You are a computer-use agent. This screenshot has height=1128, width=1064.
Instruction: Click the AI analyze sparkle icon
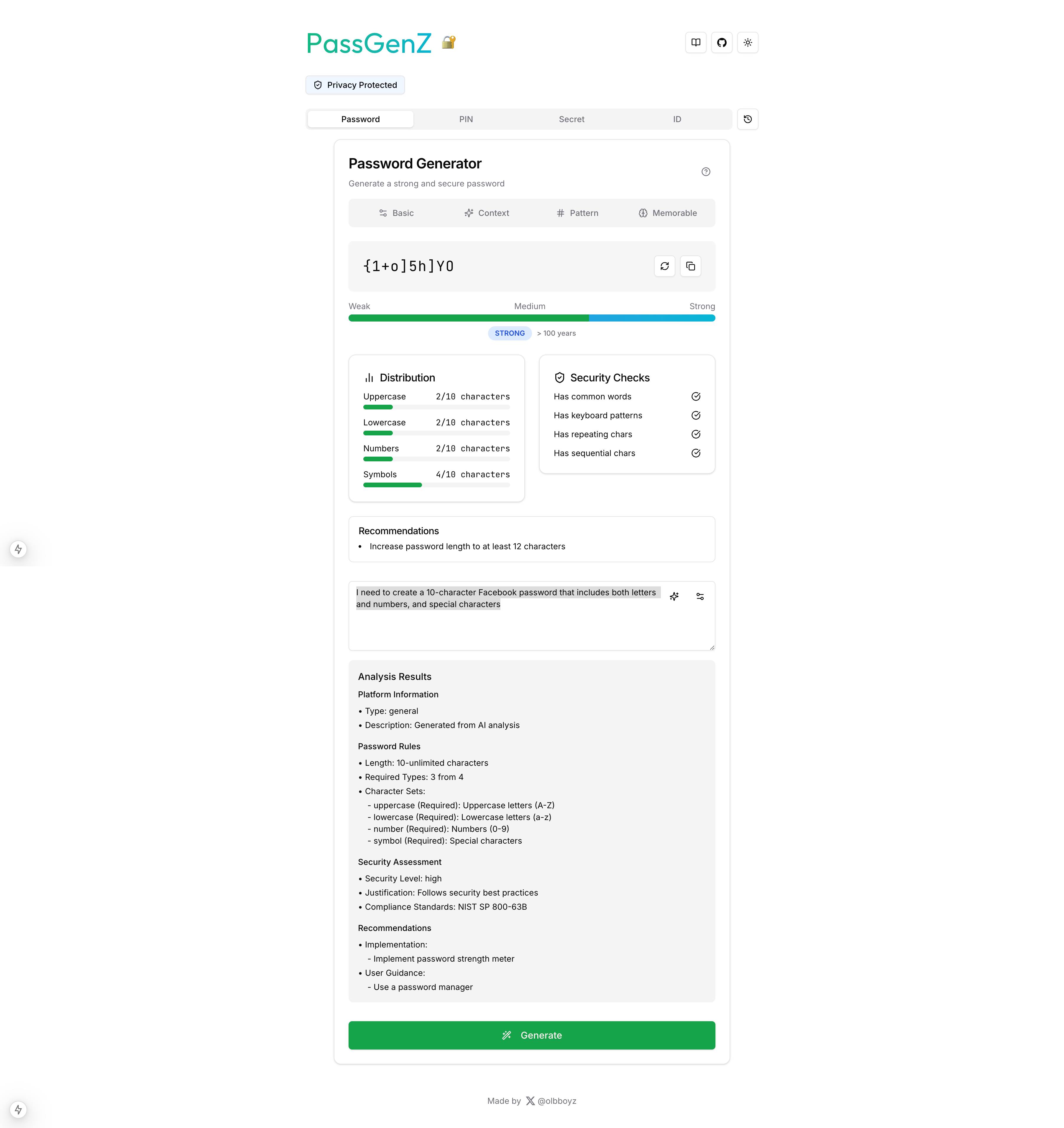[674, 596]
